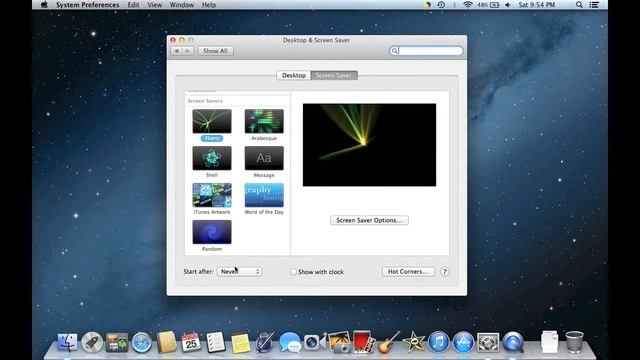The height and width of the screenshot is (360, 640).
Task: Launch Launchpad rocket icon in Dock
Action: pos(92,342)
